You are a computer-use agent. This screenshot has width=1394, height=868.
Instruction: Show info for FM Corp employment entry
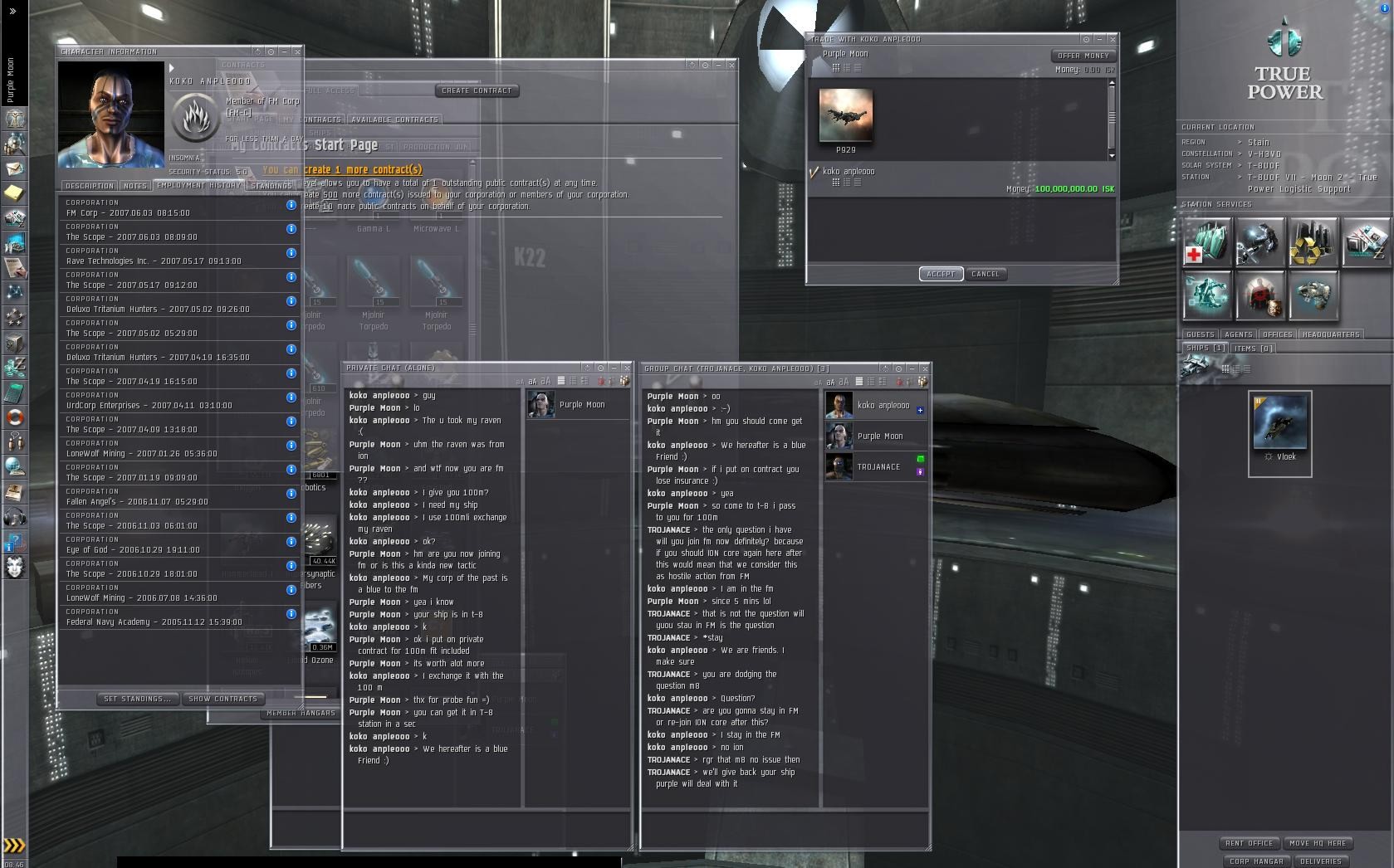pyautogui.click(x=291, y=205)
